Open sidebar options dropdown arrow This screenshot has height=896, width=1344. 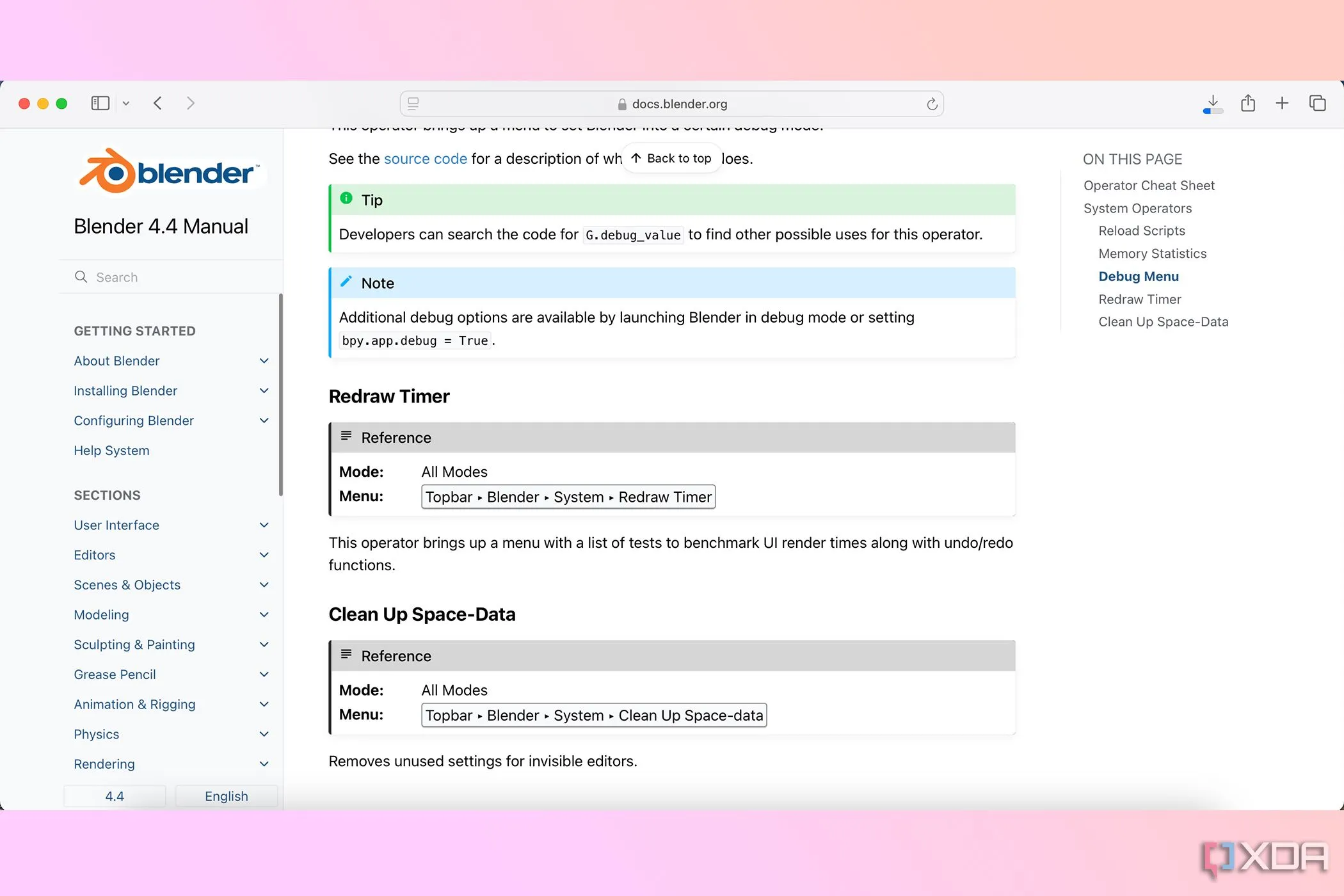(126, 104)
